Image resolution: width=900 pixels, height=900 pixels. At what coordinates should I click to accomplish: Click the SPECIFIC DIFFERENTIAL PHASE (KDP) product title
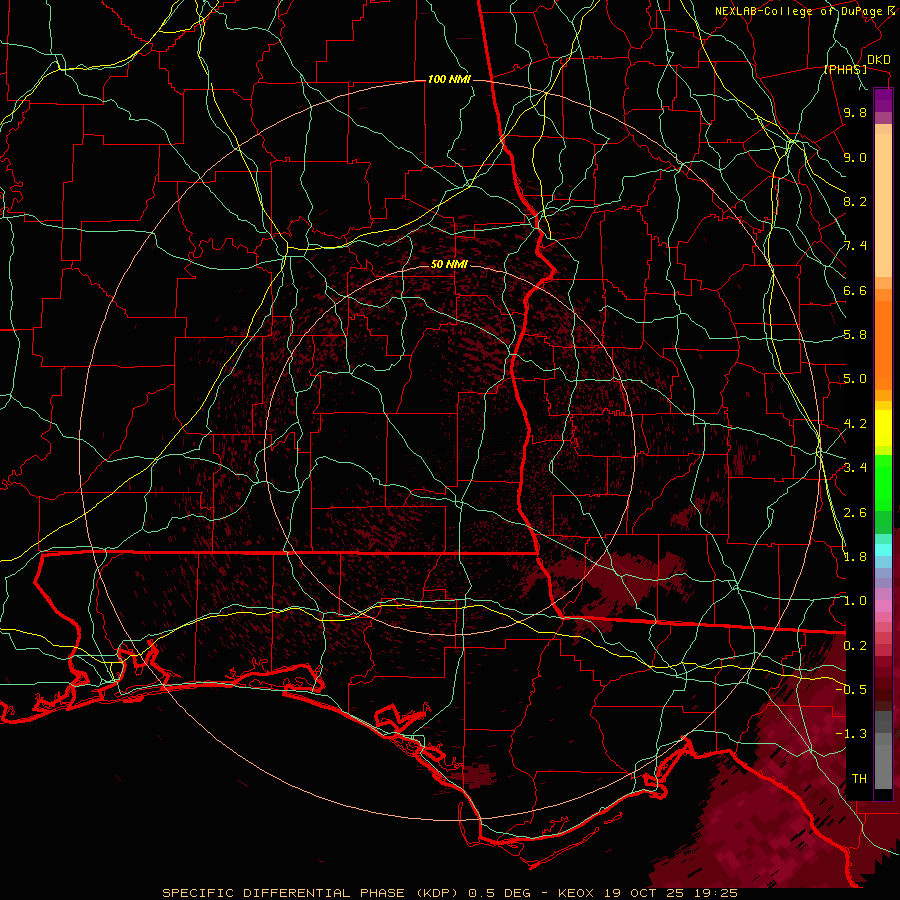click(312, 893)
